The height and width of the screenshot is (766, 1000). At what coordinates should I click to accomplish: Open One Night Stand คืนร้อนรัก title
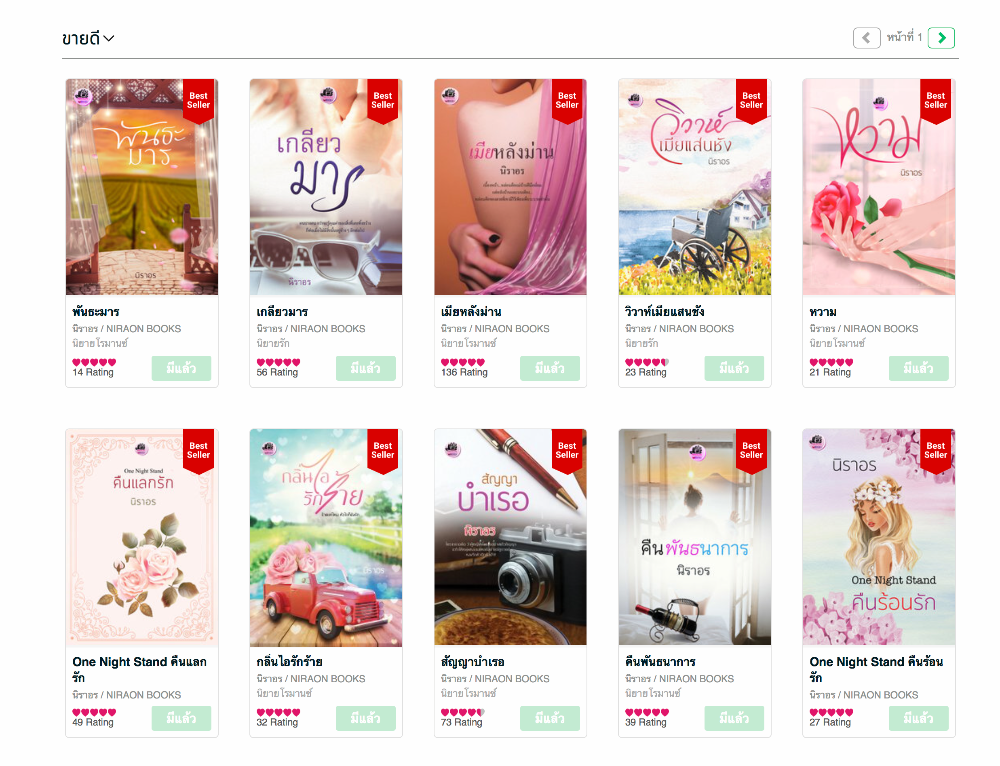pos(876,669)
